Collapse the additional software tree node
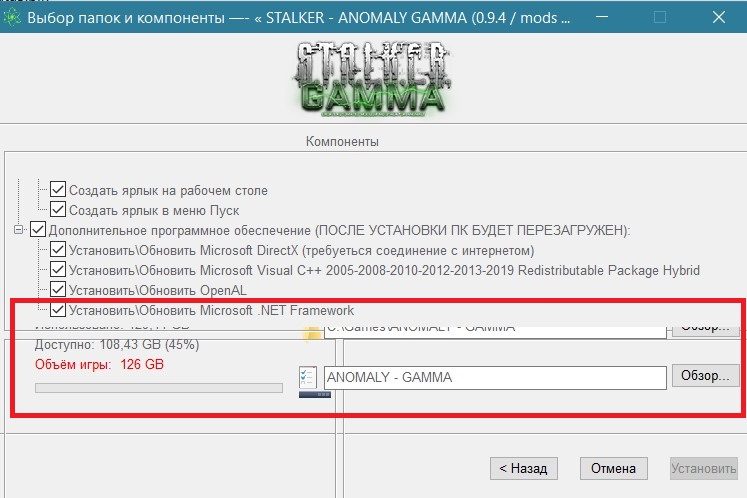The image size is (747, 498). pyautogui.click(x=19, y=230)
